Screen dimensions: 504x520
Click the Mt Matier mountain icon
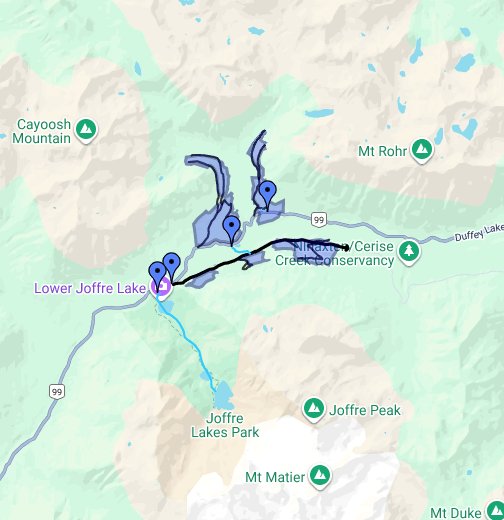(320, 476)
